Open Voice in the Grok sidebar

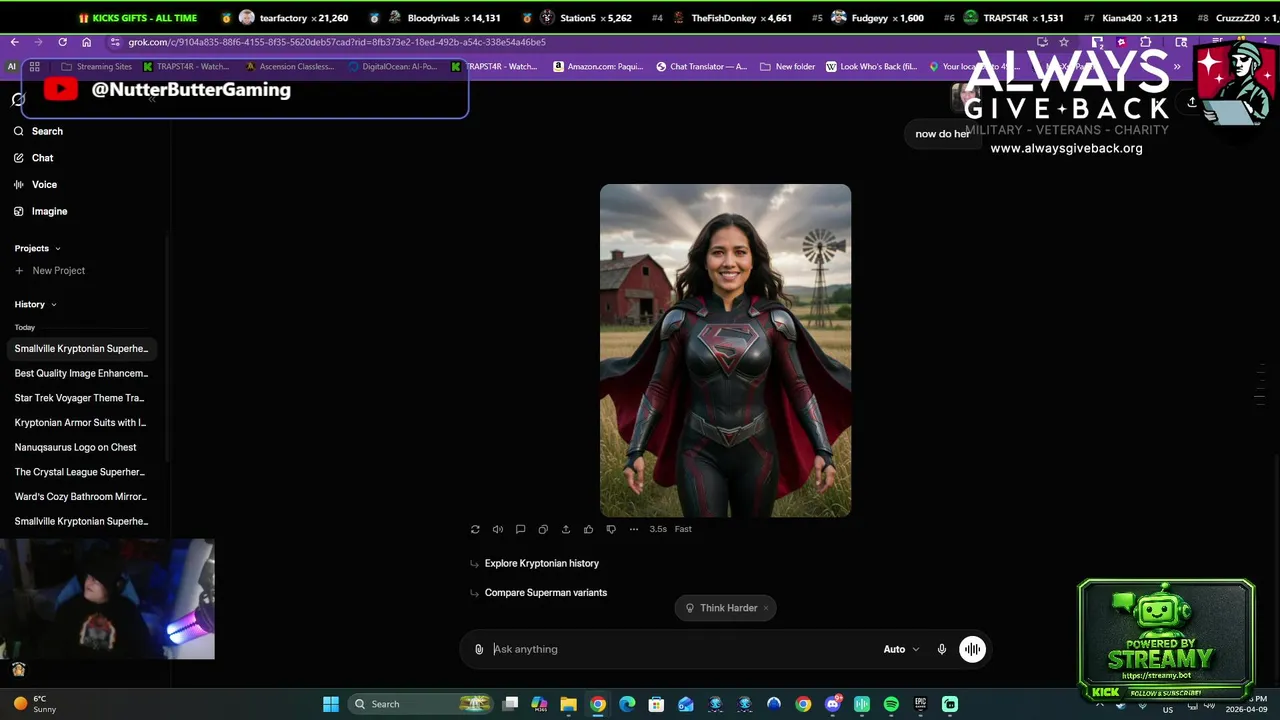point(36,185)
